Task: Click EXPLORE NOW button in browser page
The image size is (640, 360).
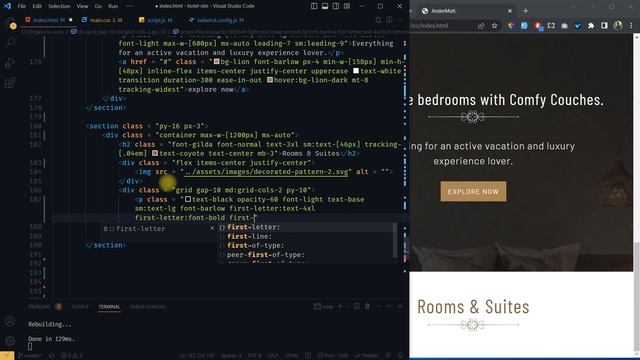Action: [x=473, y=191]
